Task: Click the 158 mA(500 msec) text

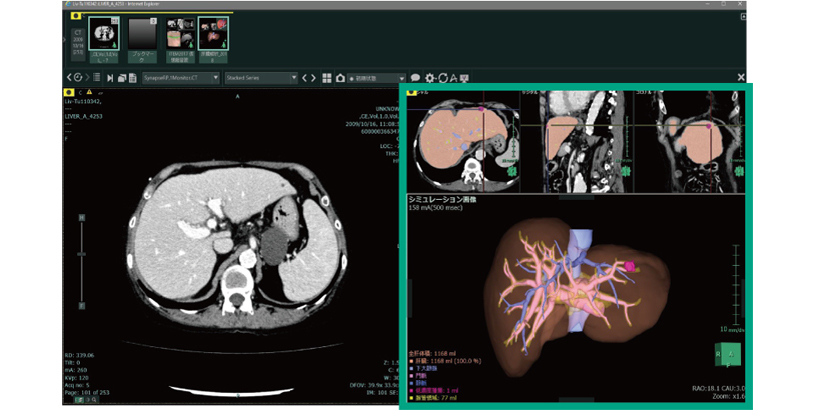Action: click(436, 208)
